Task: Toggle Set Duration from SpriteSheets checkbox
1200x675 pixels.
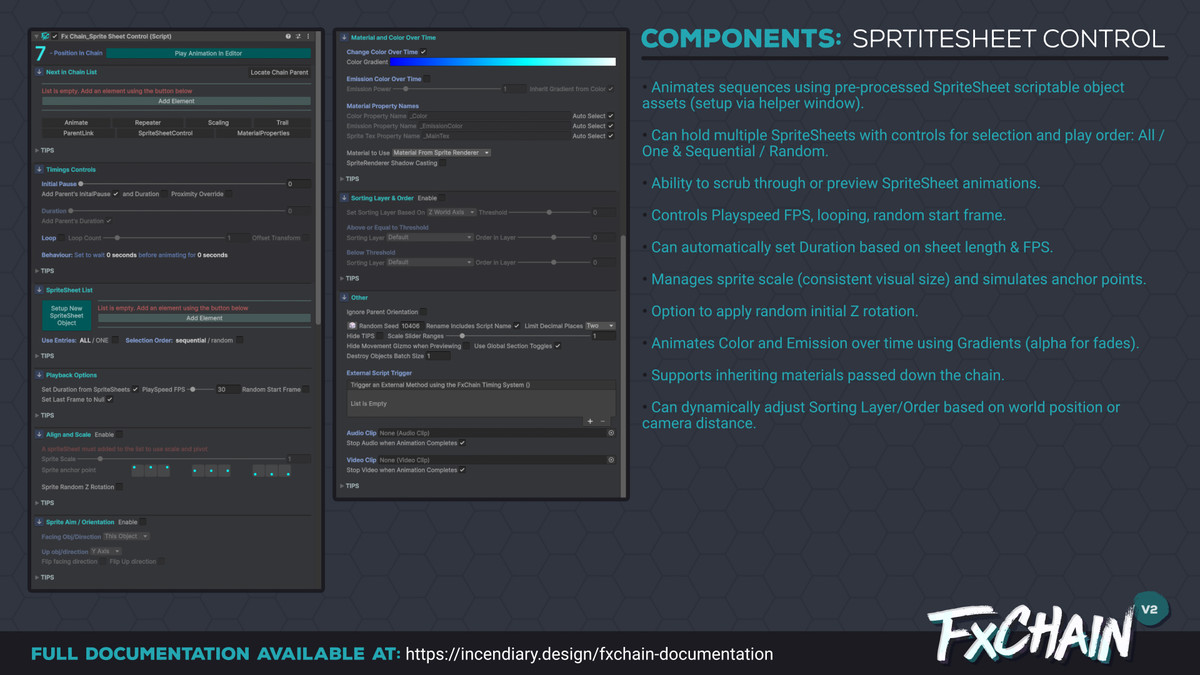Action: click(135, 389)
